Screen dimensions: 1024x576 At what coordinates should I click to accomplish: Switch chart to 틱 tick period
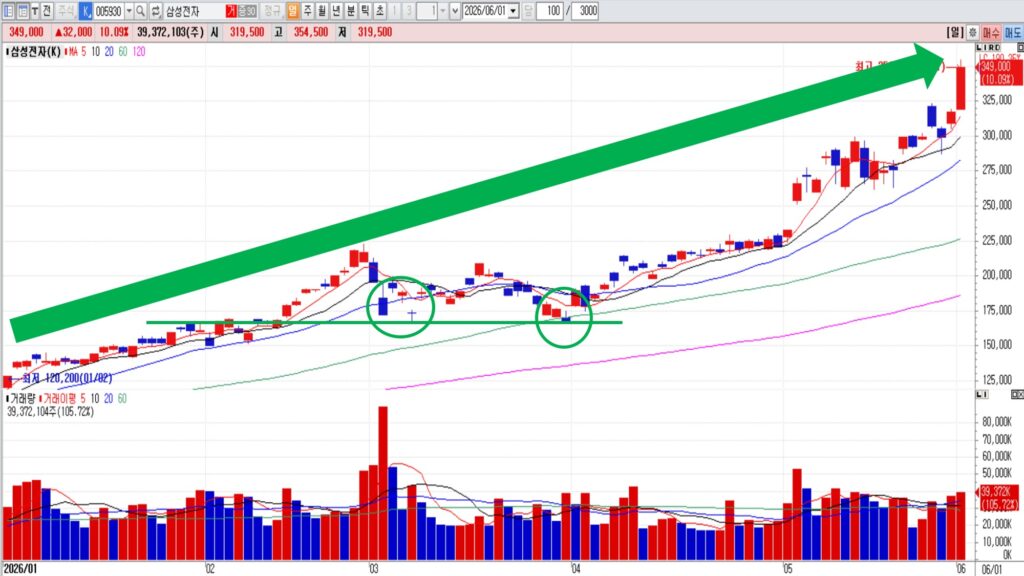click(364, 11)
